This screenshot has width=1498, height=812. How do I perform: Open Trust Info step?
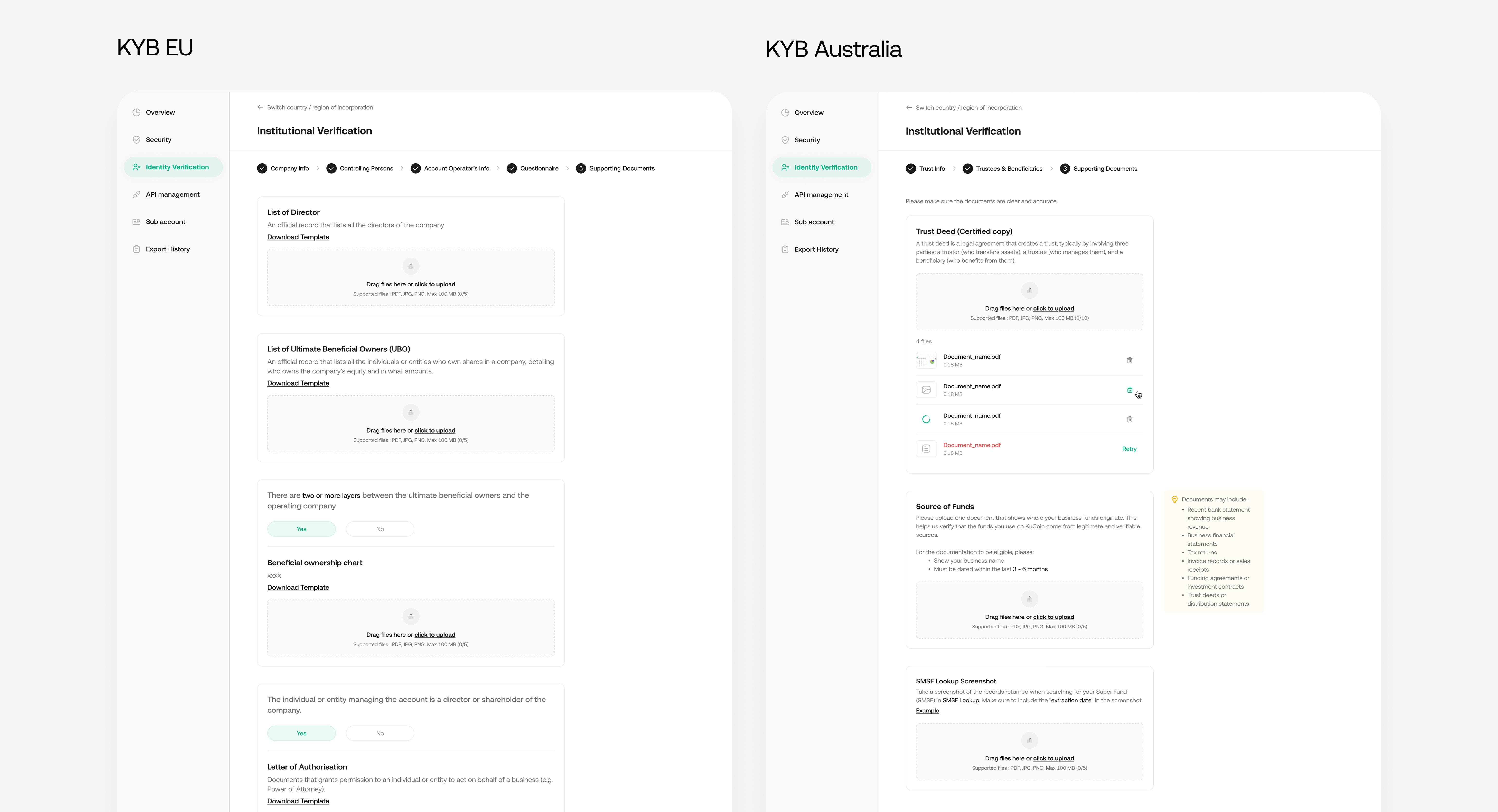(925, 169)
